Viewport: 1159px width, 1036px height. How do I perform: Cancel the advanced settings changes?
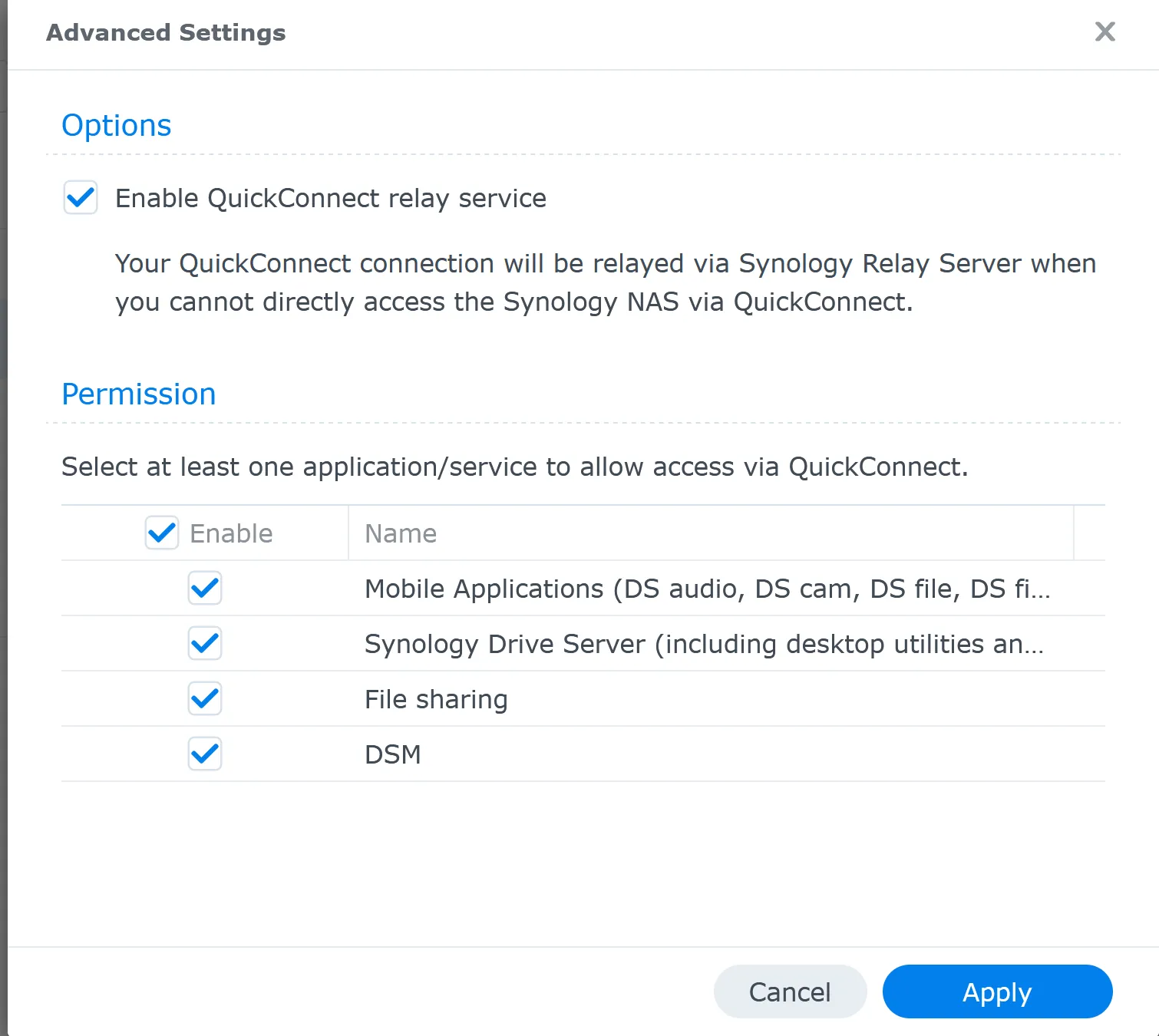[790, 991]
